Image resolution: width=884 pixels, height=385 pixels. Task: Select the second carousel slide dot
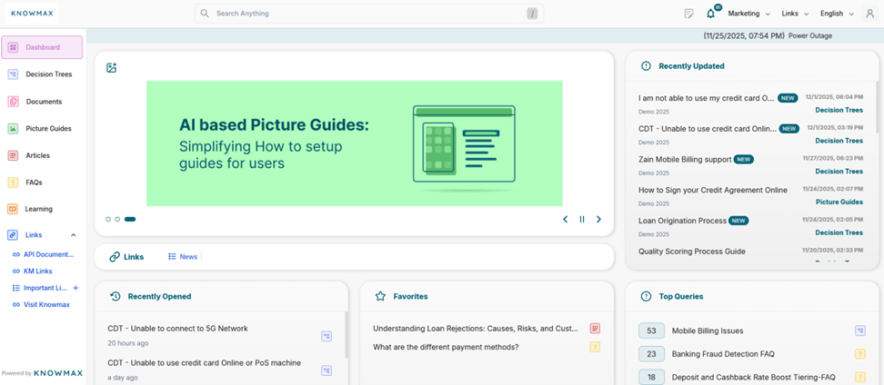click(x=117, y=219)
